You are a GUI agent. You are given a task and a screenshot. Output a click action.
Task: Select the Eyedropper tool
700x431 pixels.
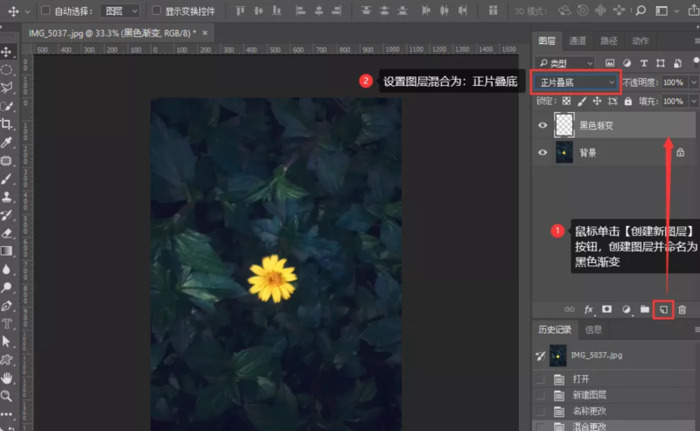click(x=6, y=142)
